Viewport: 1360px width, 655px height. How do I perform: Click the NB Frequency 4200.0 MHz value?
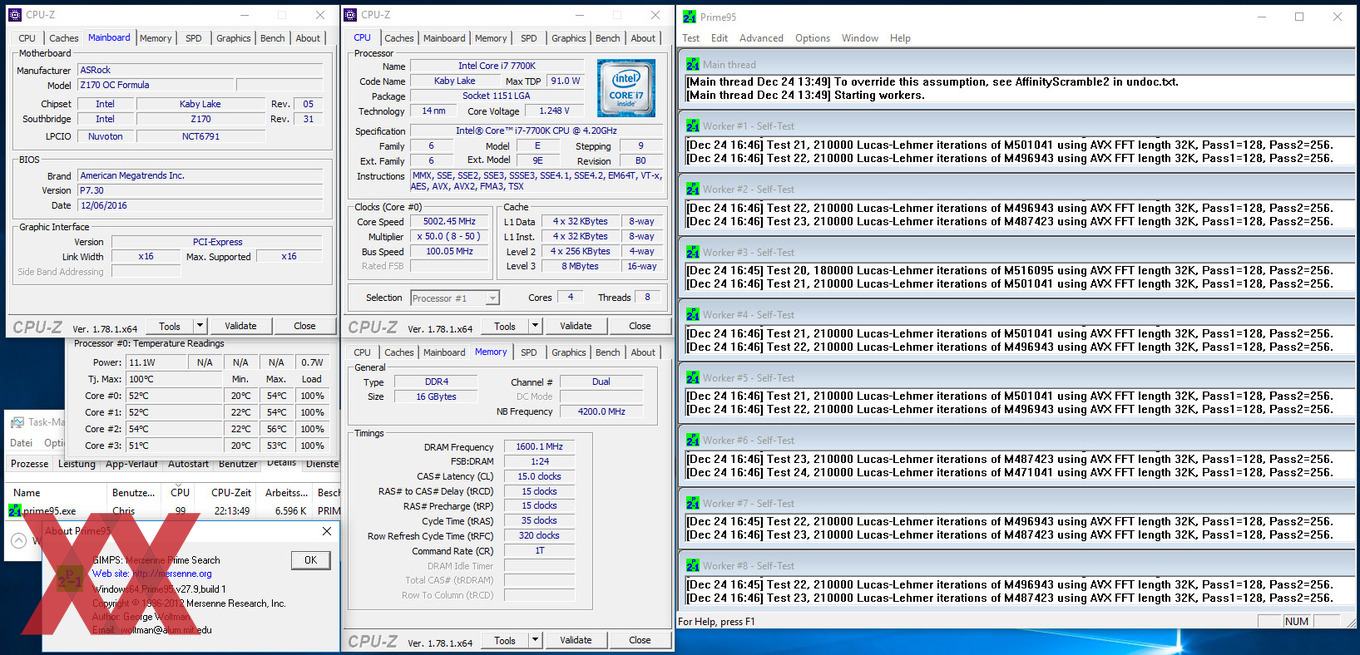pos(601,411)
